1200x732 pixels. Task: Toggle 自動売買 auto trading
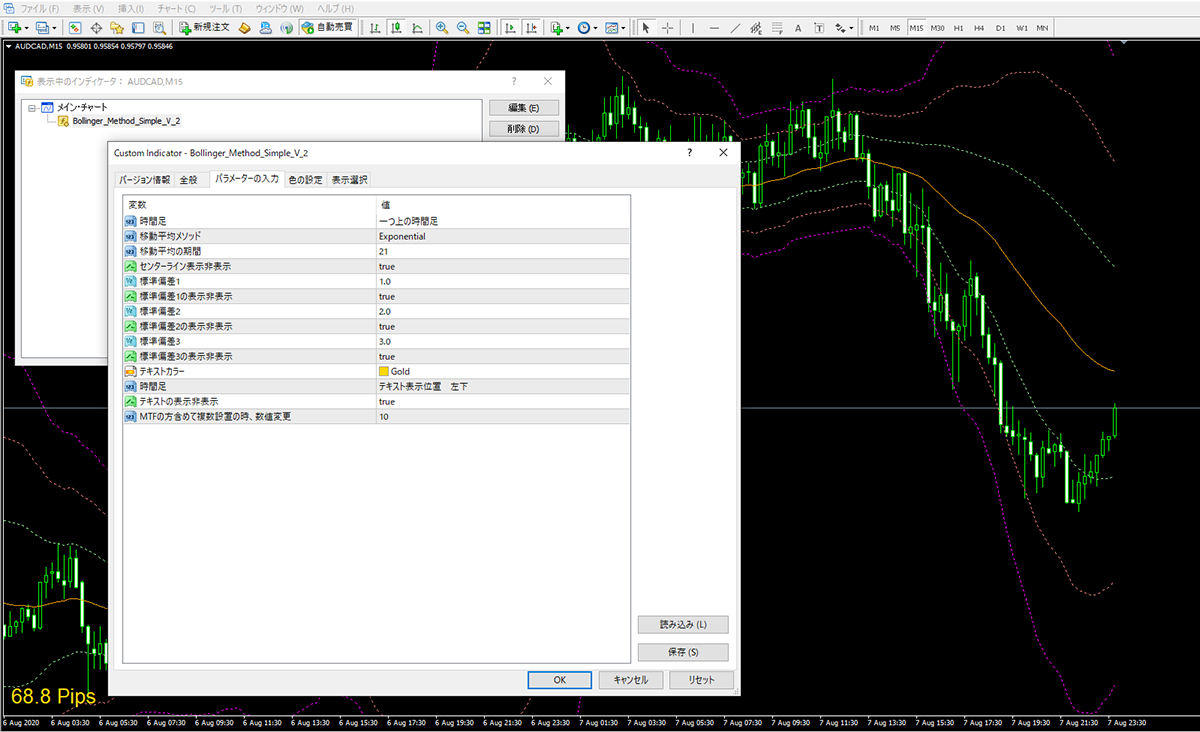(x=327, y=27)
